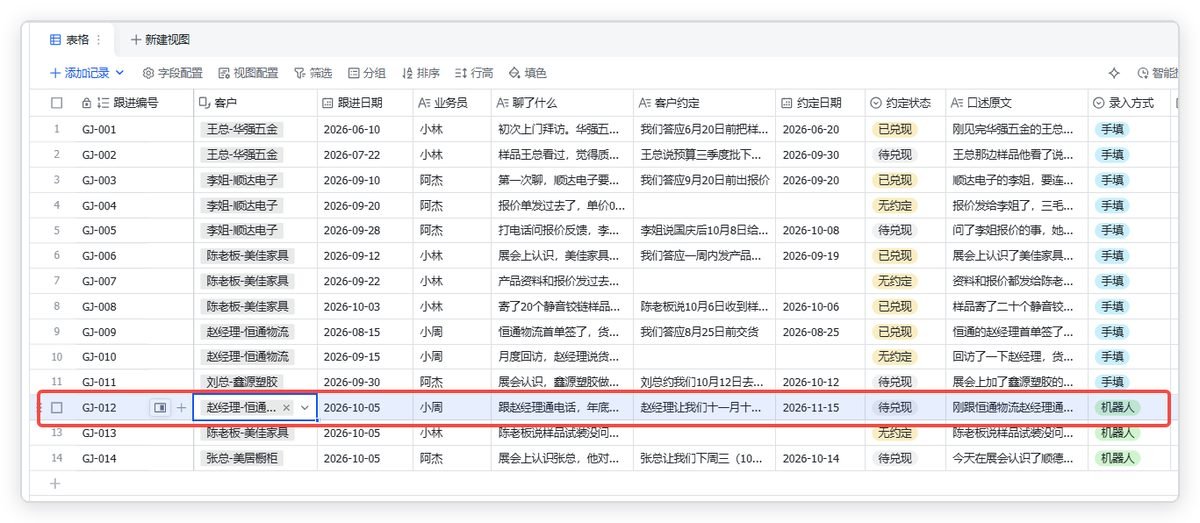Click the sparkle AI icon in toolbar

[1114, 73]
